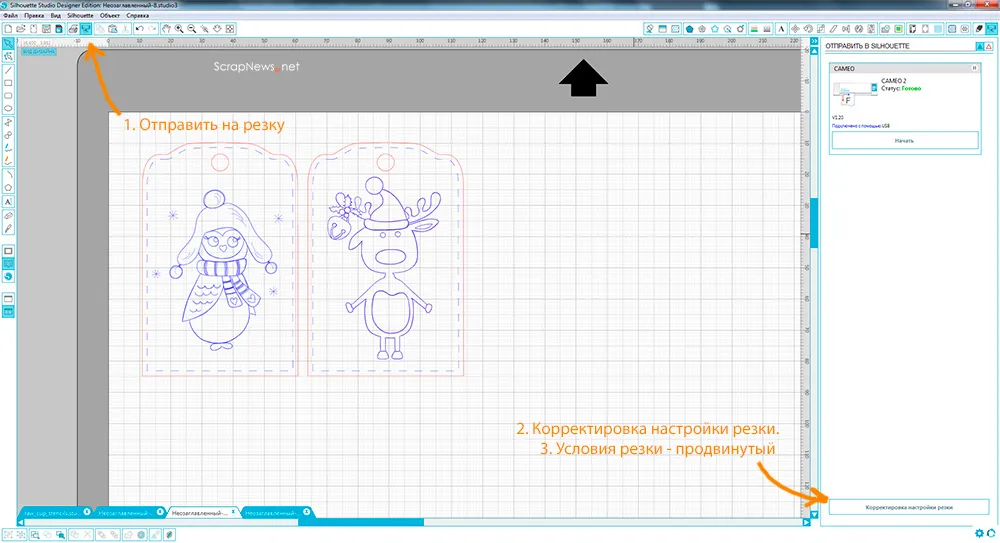Close the active Незаглавленный tab
This screenshot has height=543, width=1000.
[233, 512]
